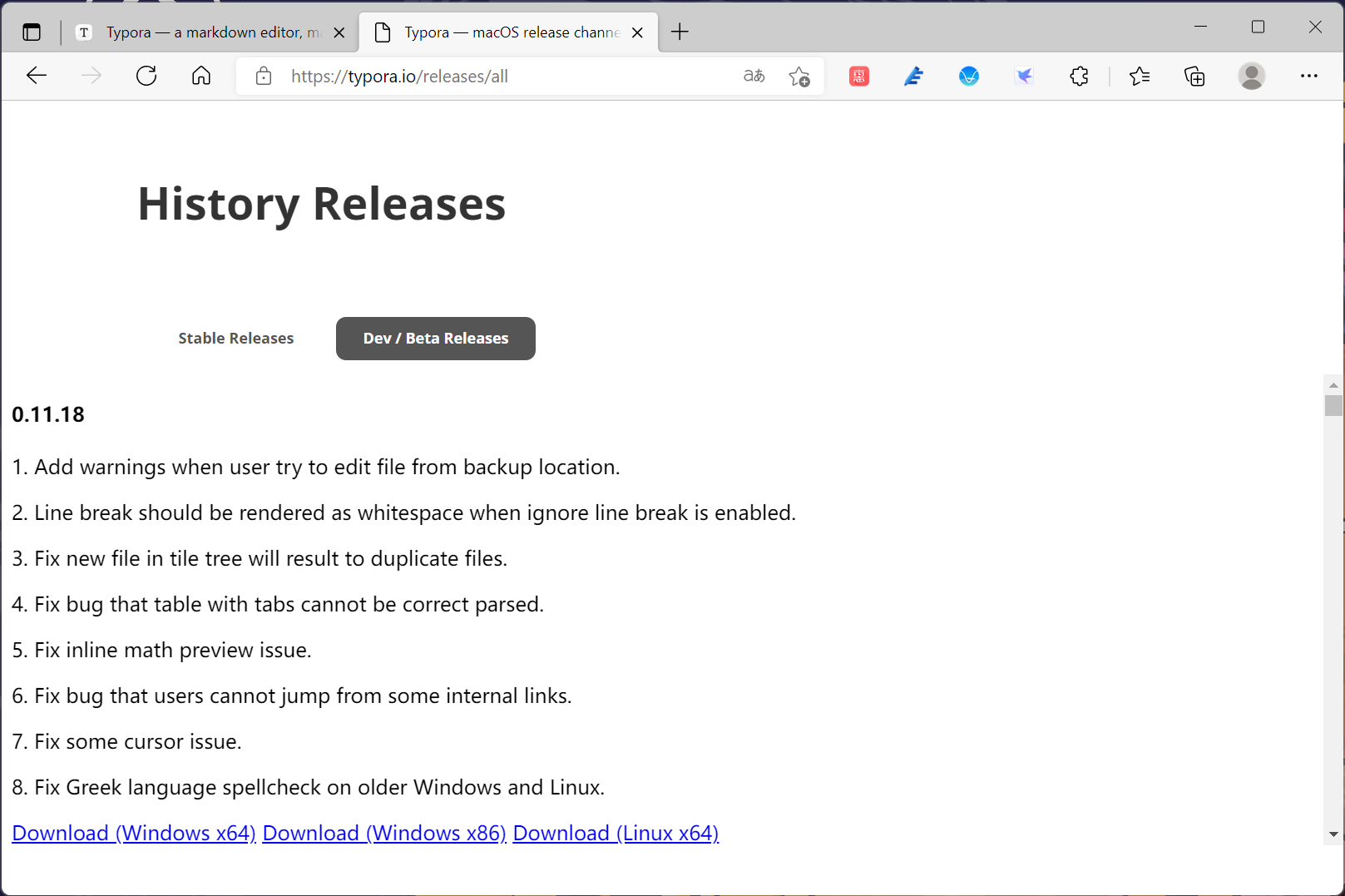
Task: Open the Extensions puzzle menu
Action: (1079, 77)
